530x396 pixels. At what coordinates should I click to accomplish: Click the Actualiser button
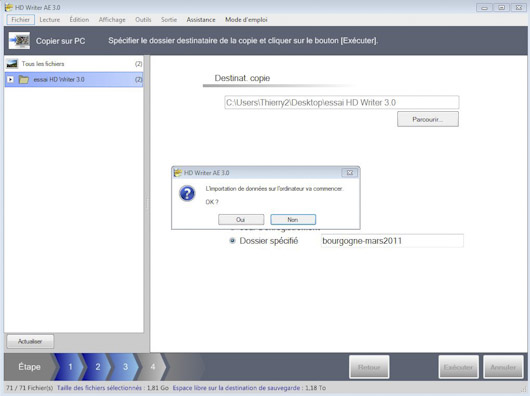tap(30, 341)
